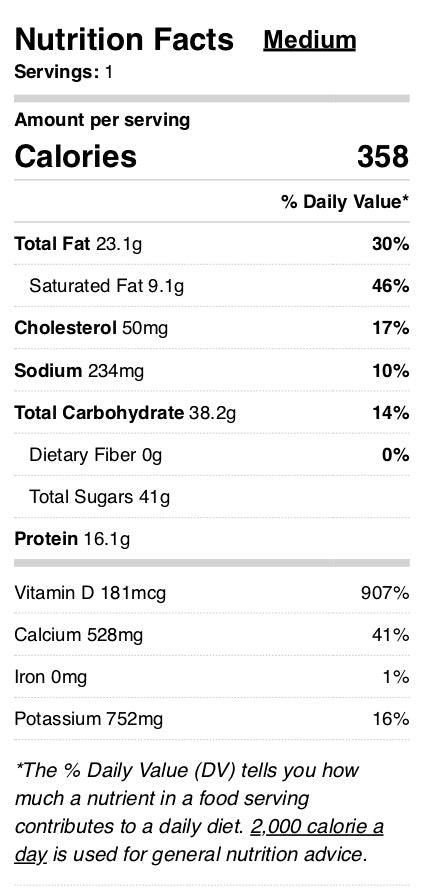Click the Calcium 528mg entry
Image resolution: width=423 pixels, height=888 pixels.
79,635
